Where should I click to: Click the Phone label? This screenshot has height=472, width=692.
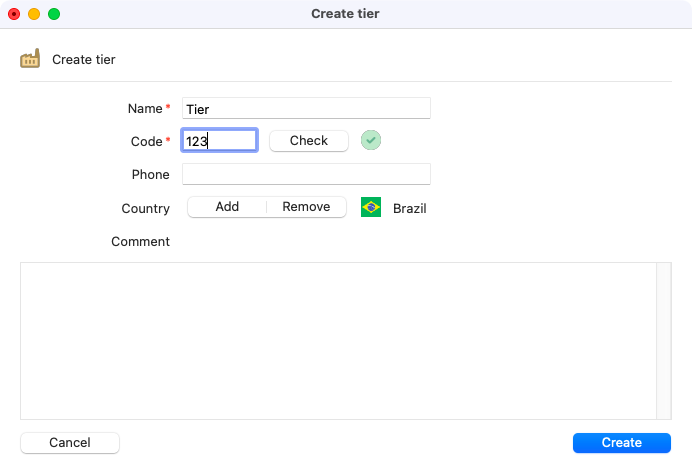[150, 175]
